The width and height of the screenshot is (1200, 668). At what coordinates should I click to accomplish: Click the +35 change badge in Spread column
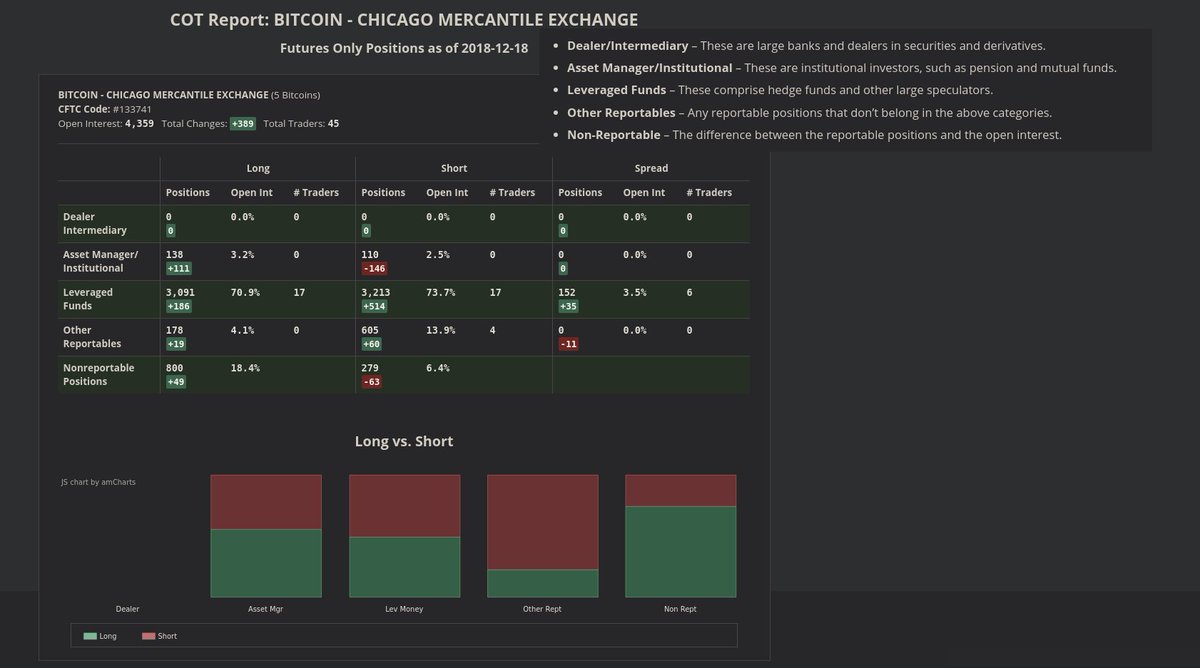point(569,307)
